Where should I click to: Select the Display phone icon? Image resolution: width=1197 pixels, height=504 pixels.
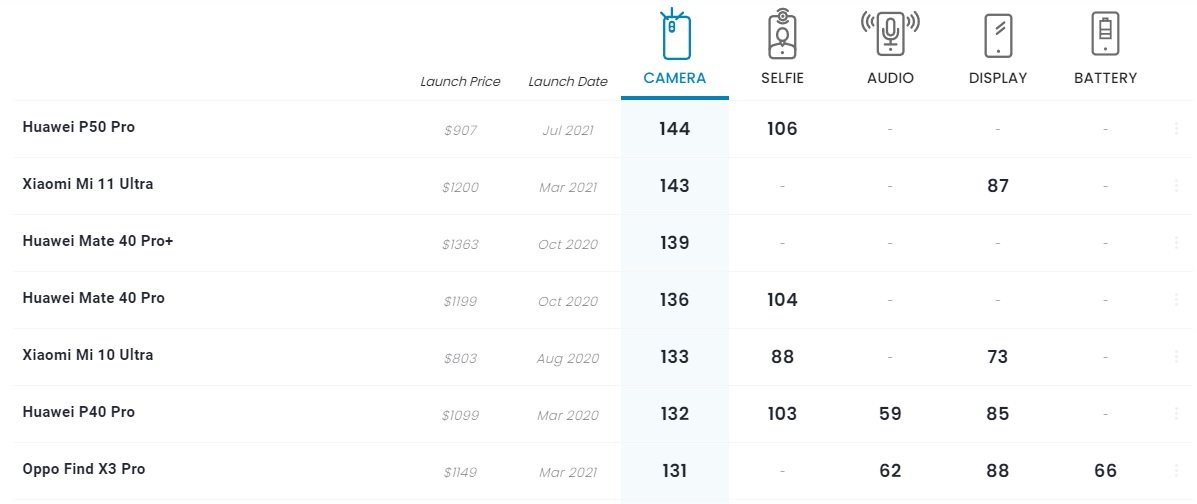(999, 35)
